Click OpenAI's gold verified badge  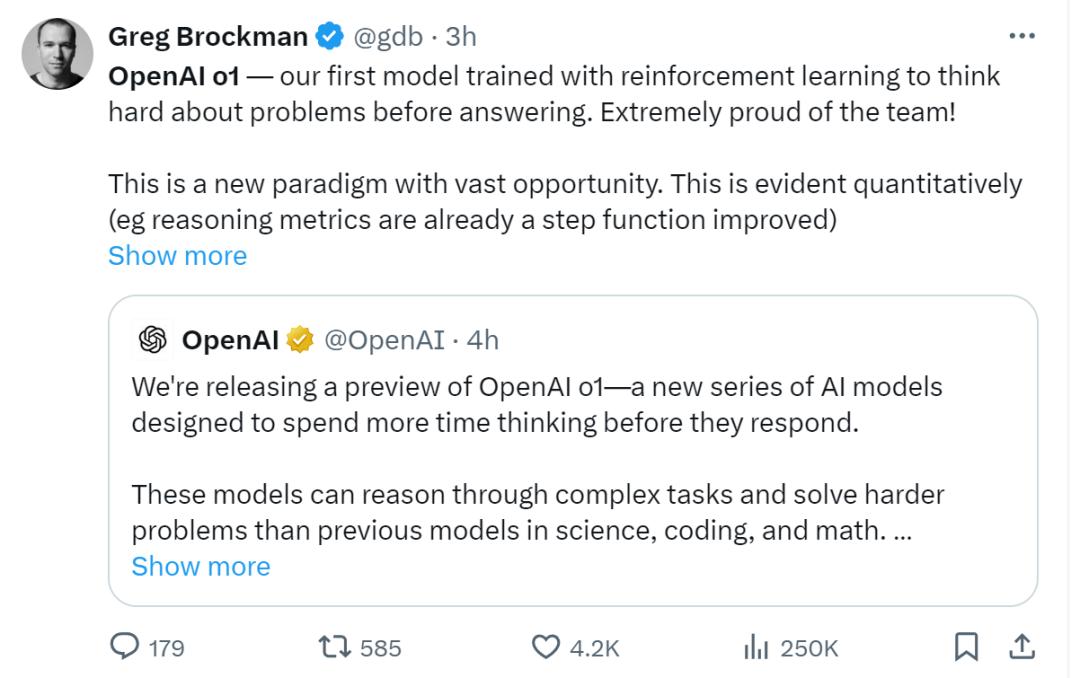pyautogui.click(x=299, y=341)
